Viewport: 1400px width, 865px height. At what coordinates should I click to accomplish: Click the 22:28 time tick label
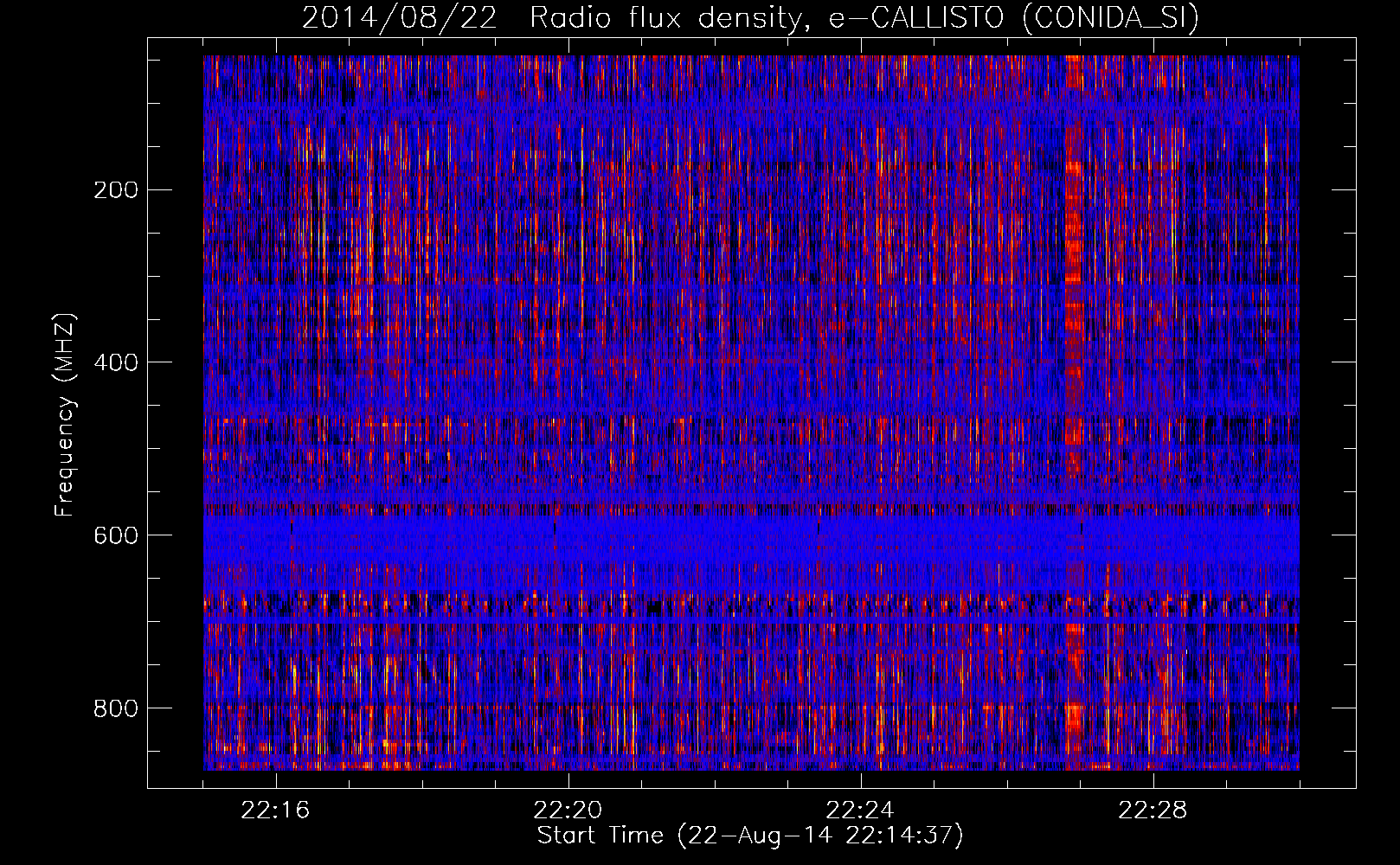tap(1153, 811)
